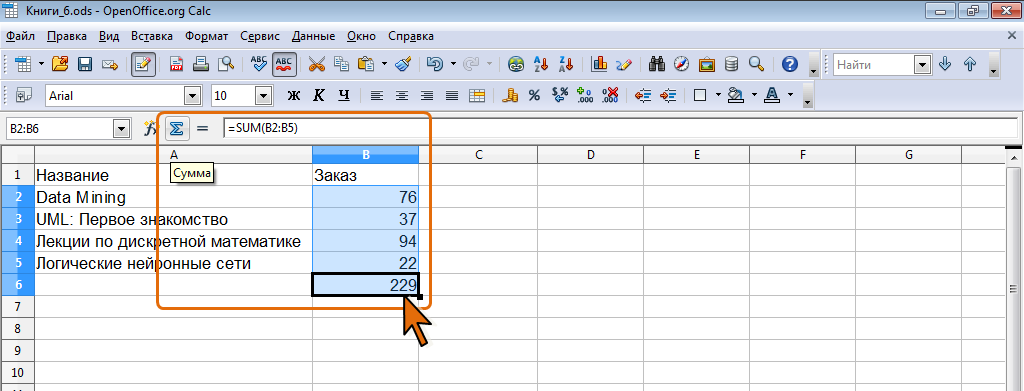
Task: Open the Undo history dropdown arrow
Action: (x=452, y=64)
